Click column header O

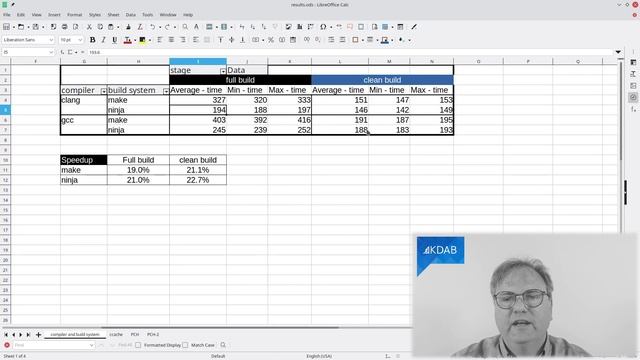coord(478,61)
